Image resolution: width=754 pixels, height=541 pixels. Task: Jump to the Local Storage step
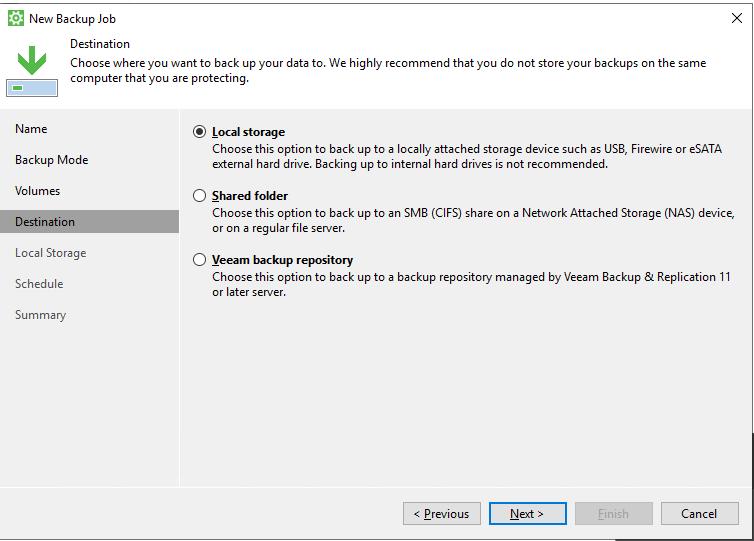tap(50, 253)
